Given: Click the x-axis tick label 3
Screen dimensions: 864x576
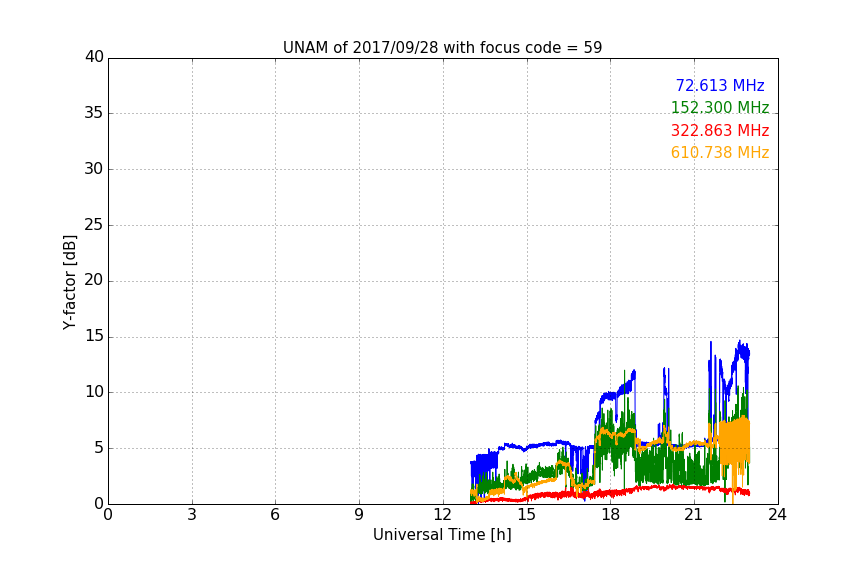Looking at the screenshot, I should [x=192, y=515].
